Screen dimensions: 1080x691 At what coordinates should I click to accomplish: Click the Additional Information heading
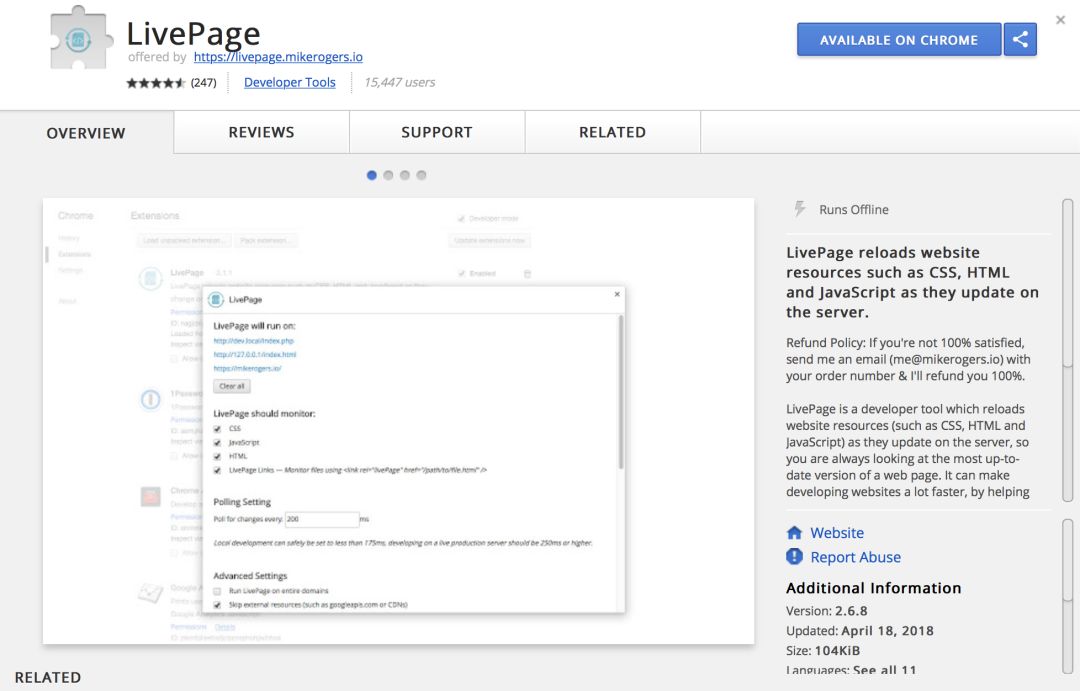click(873, 588)
